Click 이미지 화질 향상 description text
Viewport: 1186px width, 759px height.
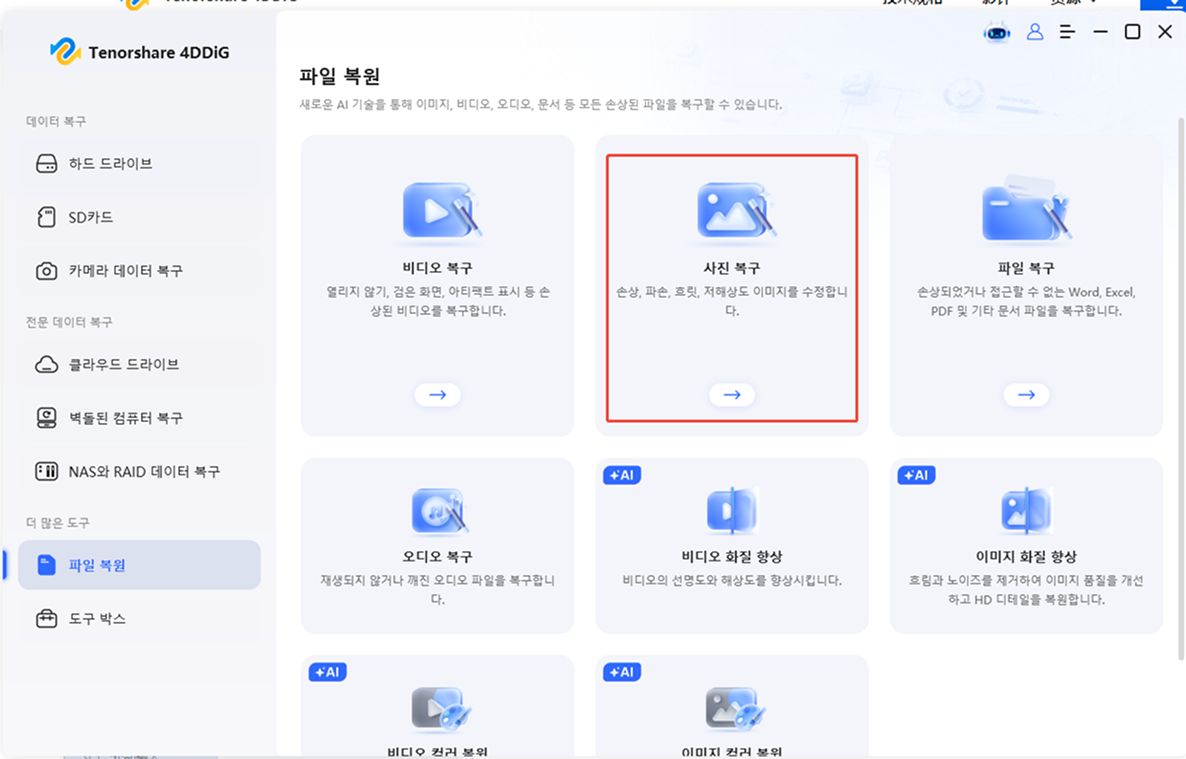pos(1026,589)
